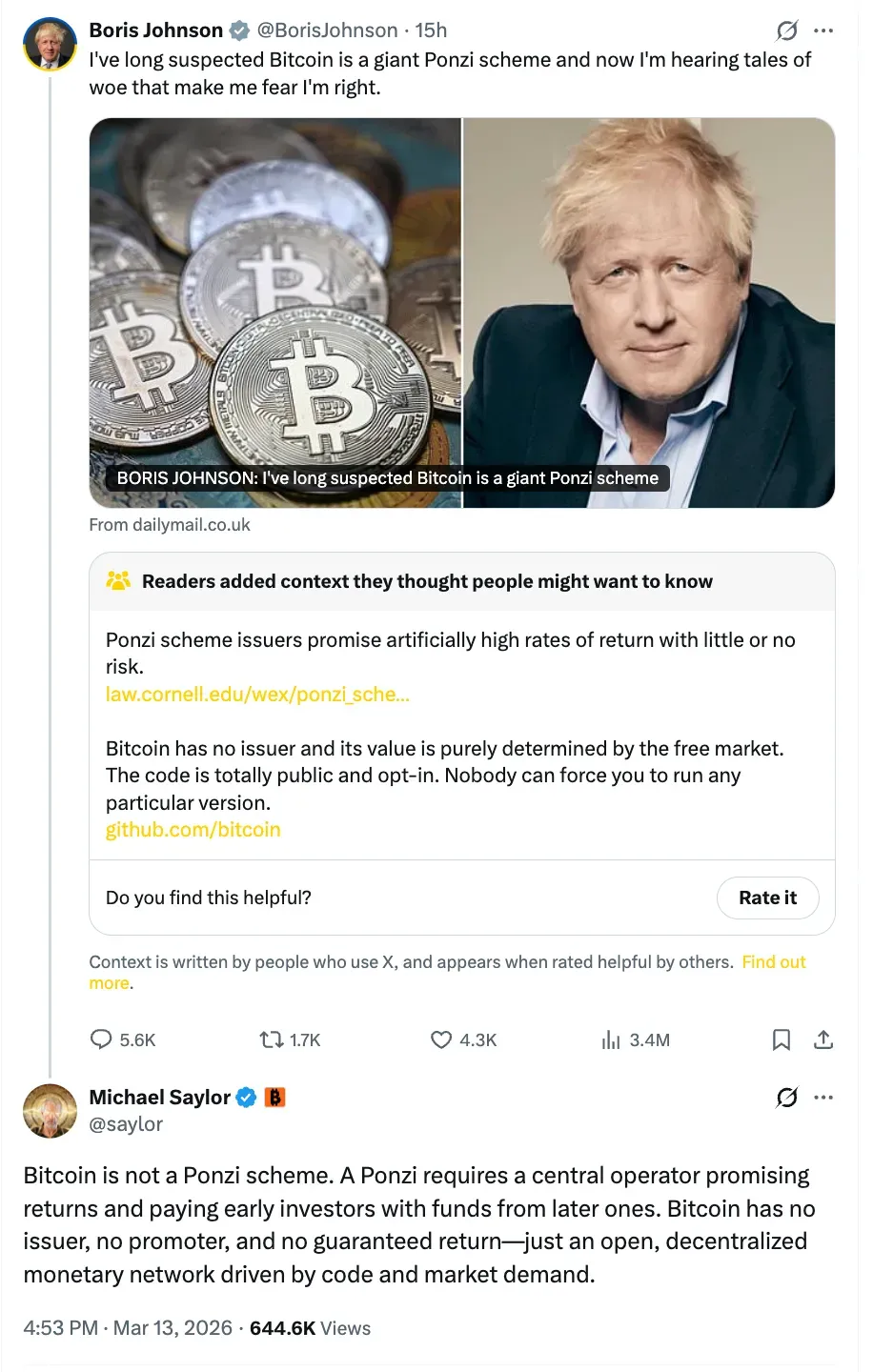Viewport: 873px width, 1372px height.
Task: View analytics icon showing 3.4M views
Action: [611, 1039]
